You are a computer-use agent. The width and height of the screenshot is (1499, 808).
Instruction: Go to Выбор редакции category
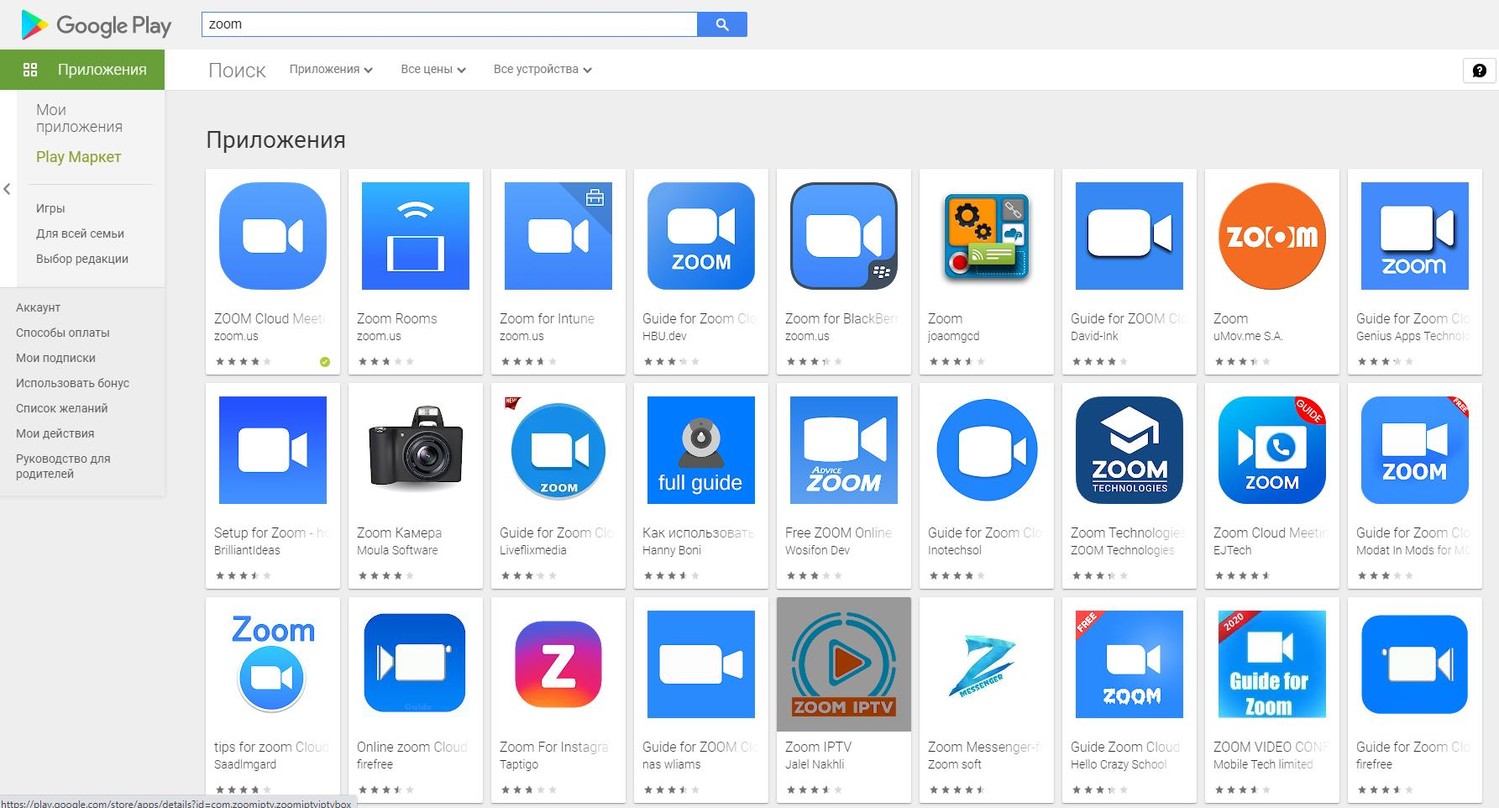[82, 258]
